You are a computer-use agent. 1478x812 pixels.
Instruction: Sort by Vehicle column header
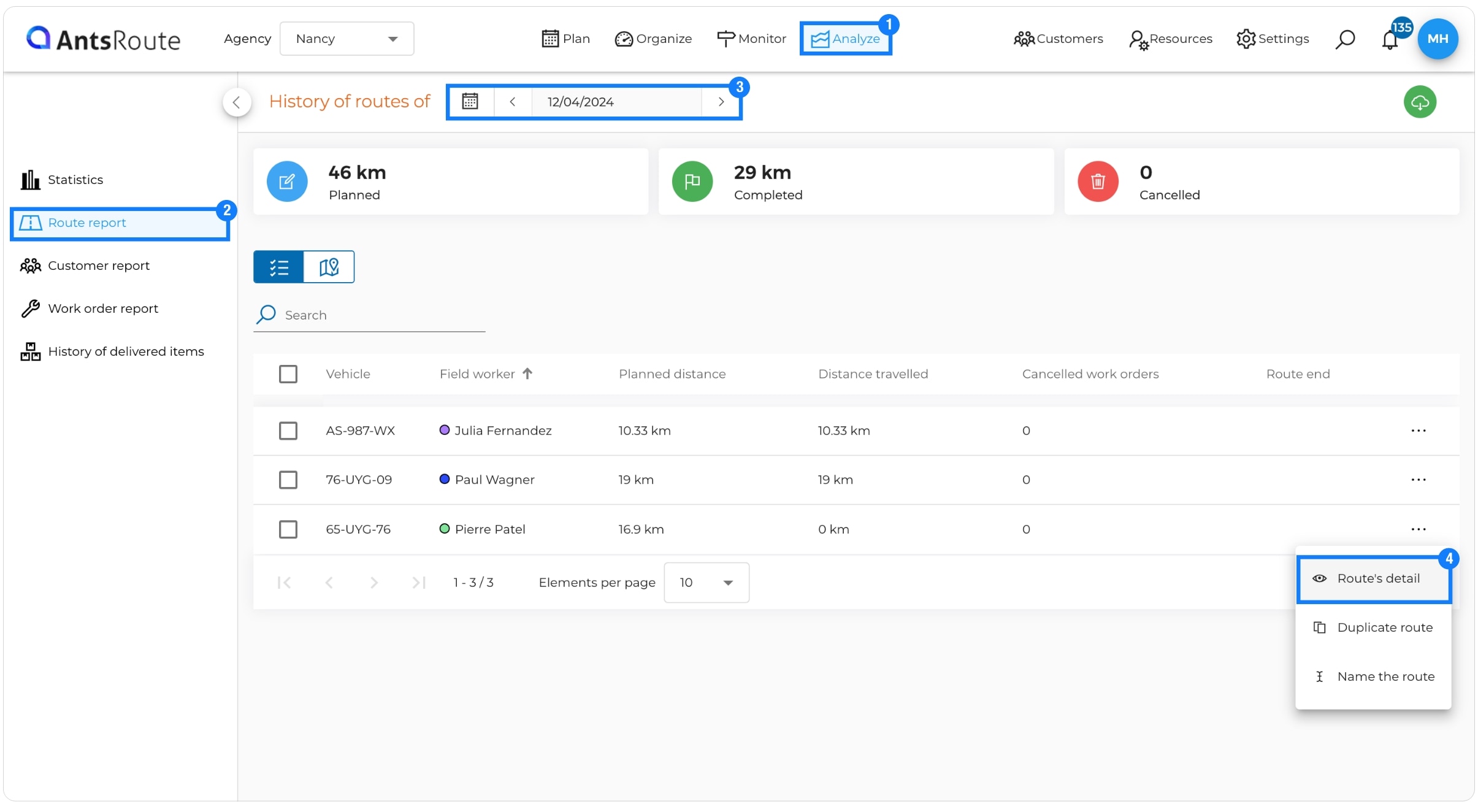point(348,374)
